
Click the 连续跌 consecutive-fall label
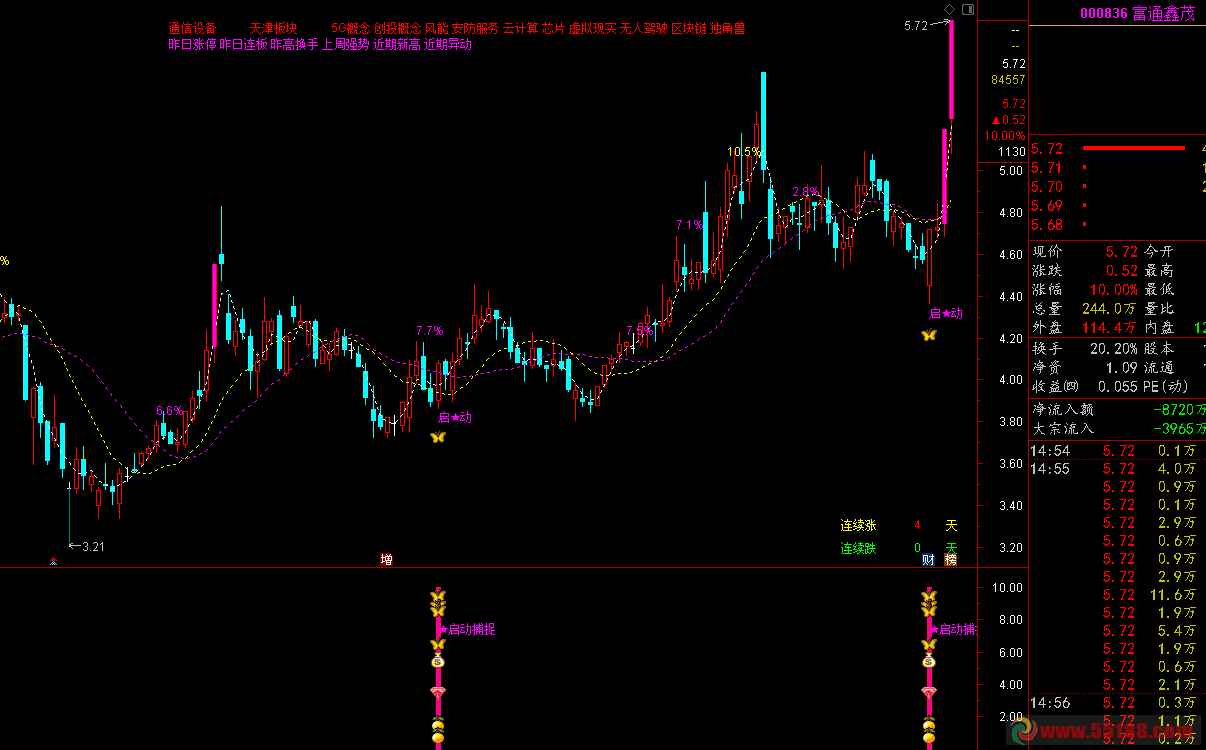pos(858,548)
